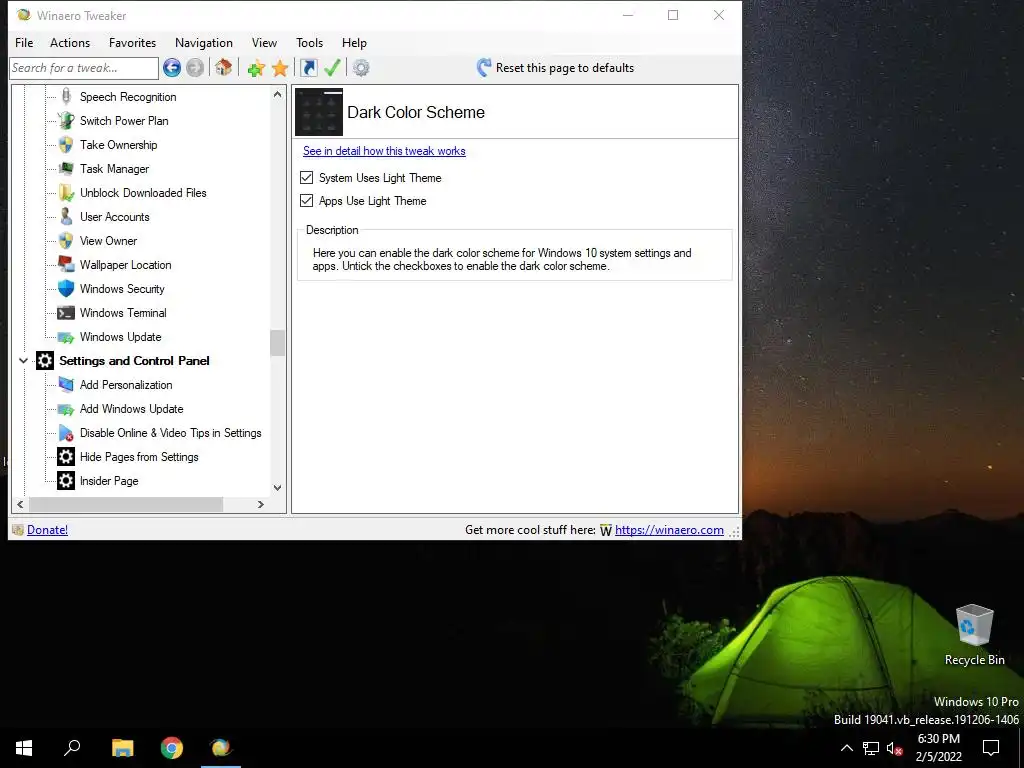Click the Unblock Downloaded Files folder icon
Image resolution: width=1024 pixels, height=768 pixels.
pyautogui.click(x=66, y=193)
